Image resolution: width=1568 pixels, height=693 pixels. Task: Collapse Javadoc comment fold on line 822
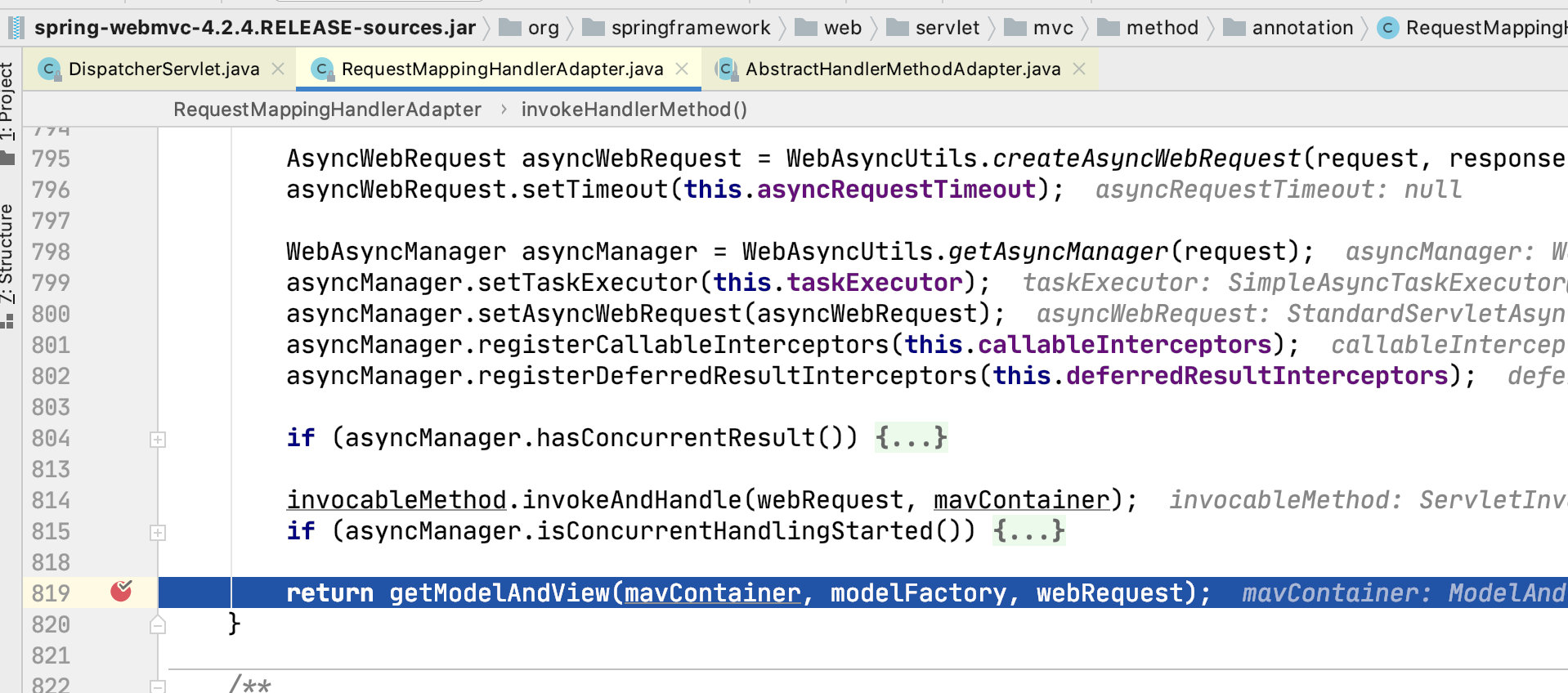pos(158,686)
